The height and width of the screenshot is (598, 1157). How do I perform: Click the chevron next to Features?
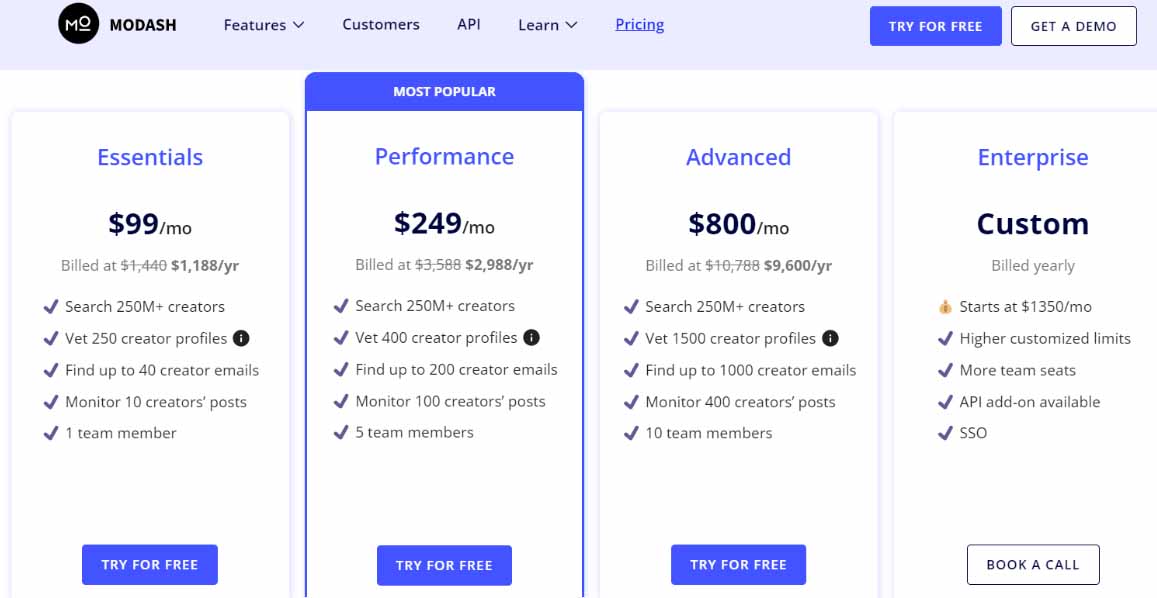point(297,25)
